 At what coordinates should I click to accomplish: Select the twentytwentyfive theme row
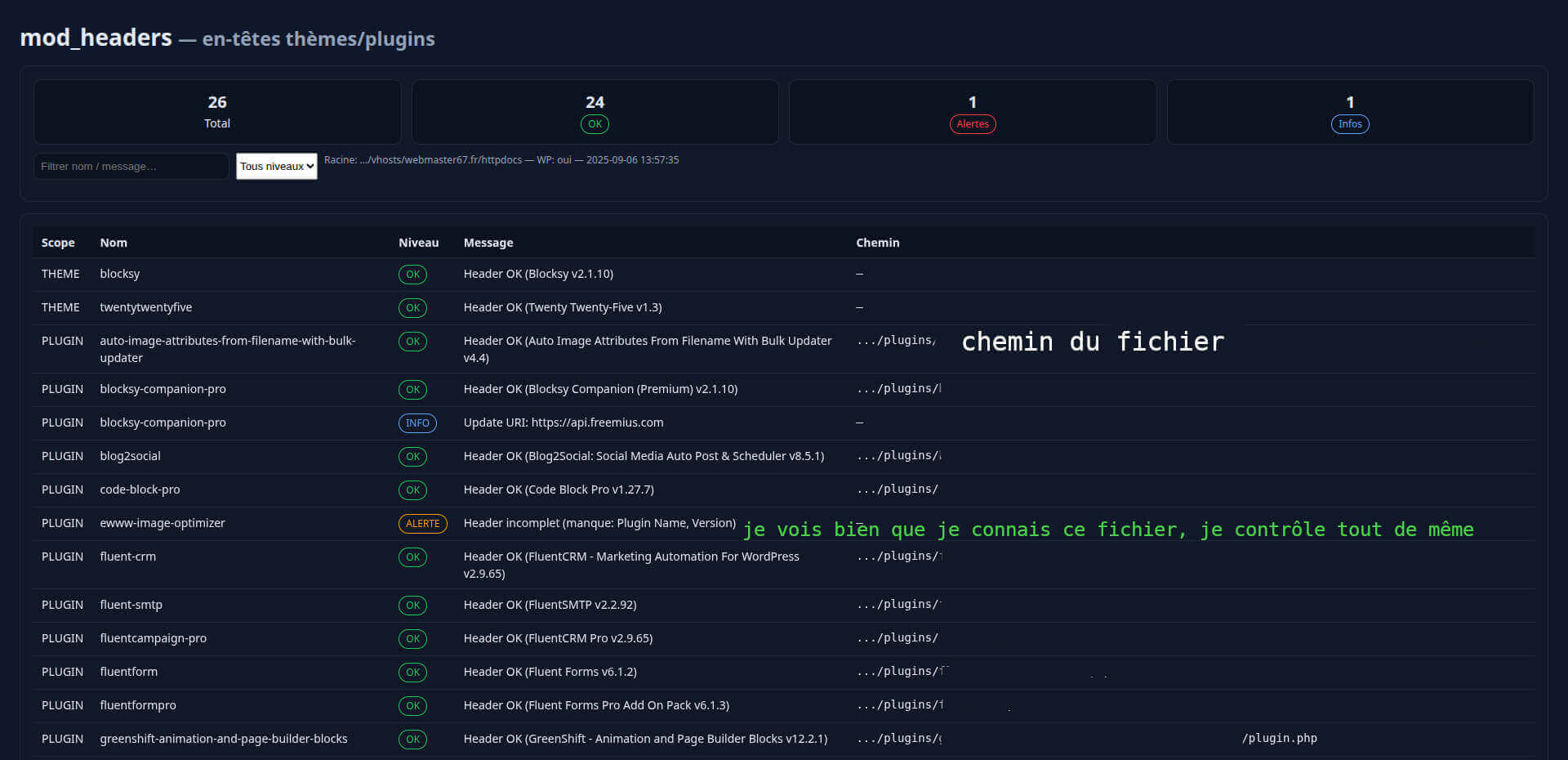pyautogui.click(x=145, y=308)
